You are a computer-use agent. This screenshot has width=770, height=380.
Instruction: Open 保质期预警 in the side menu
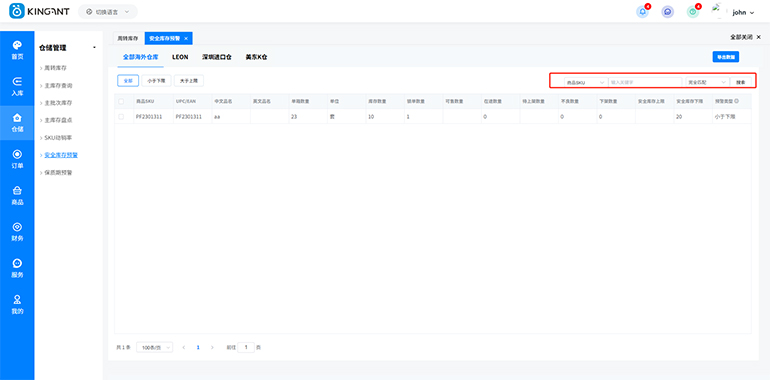[x=58, y=173]
